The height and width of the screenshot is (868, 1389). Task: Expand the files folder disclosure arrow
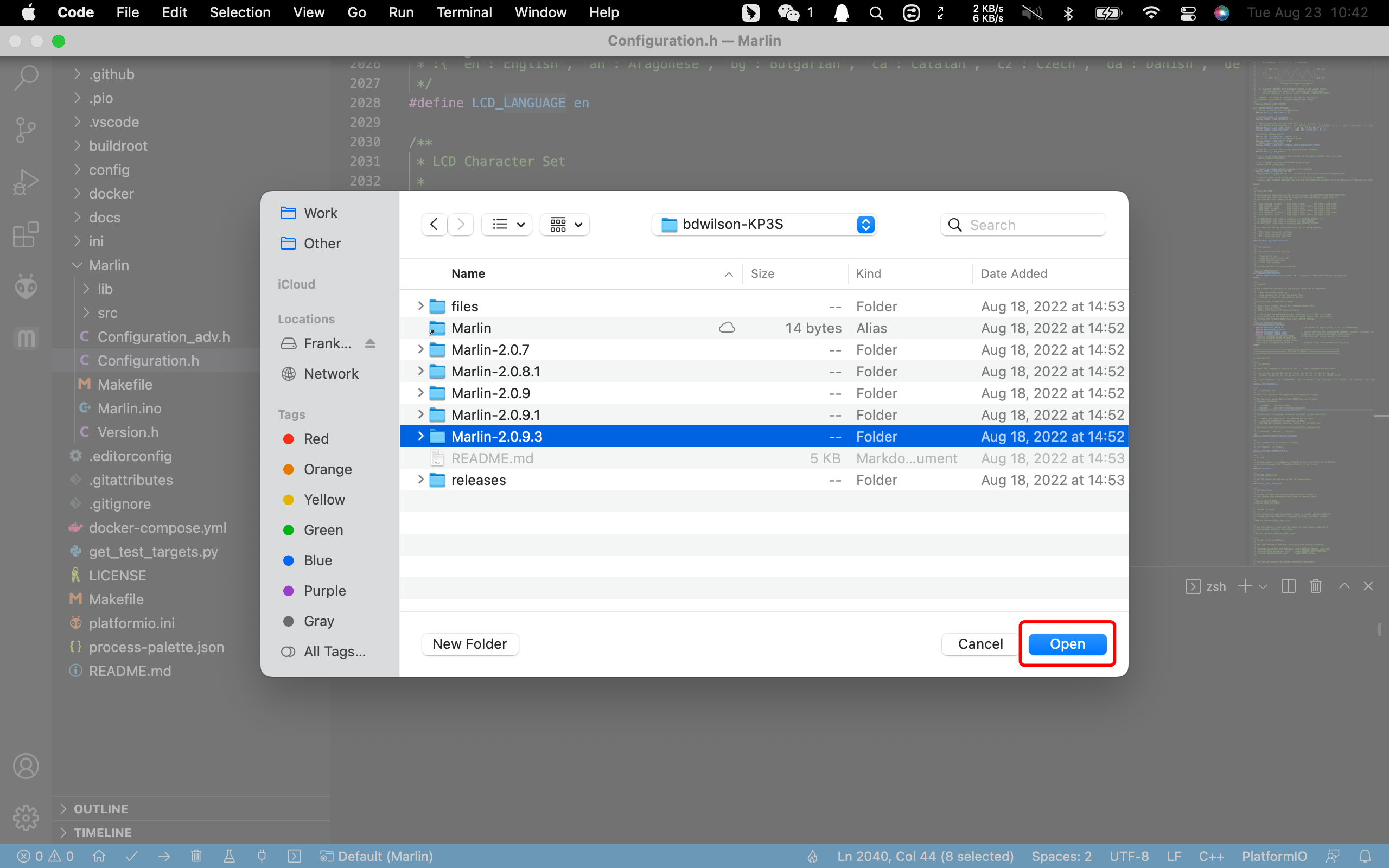[x=420, y=306]
